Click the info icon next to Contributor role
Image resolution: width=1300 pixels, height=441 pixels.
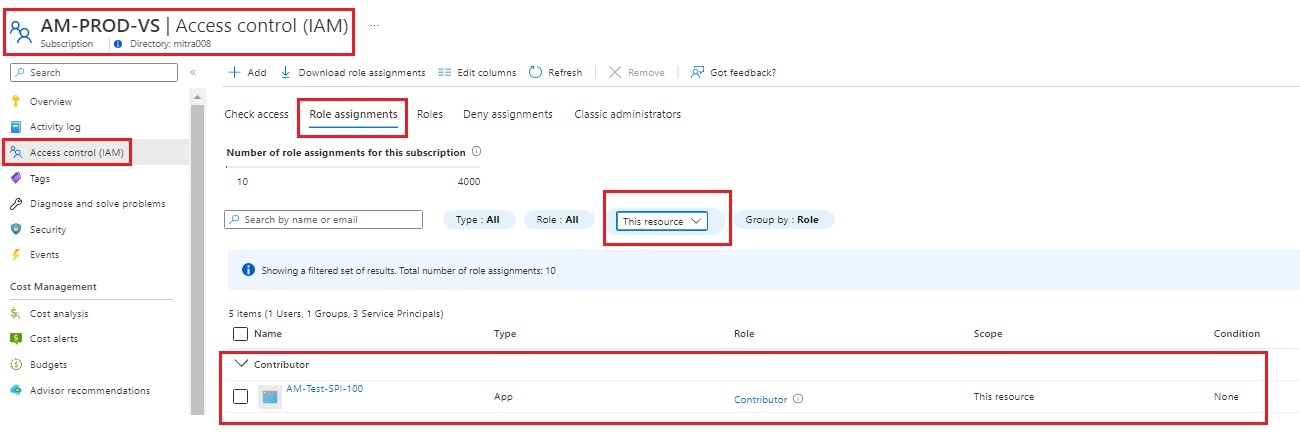click(x=798, y=399)
